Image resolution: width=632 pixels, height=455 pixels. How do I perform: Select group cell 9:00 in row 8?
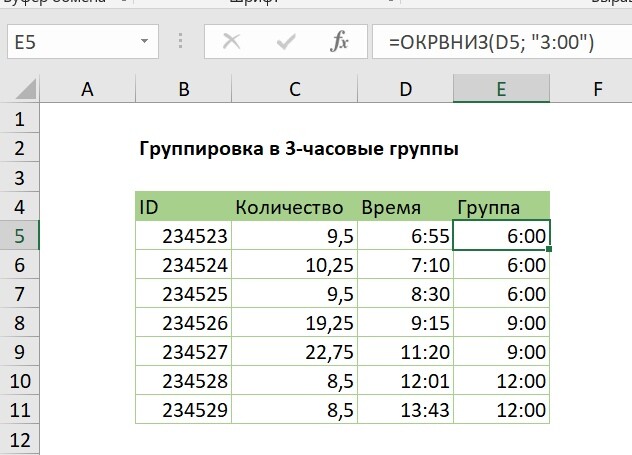(501, 322)
